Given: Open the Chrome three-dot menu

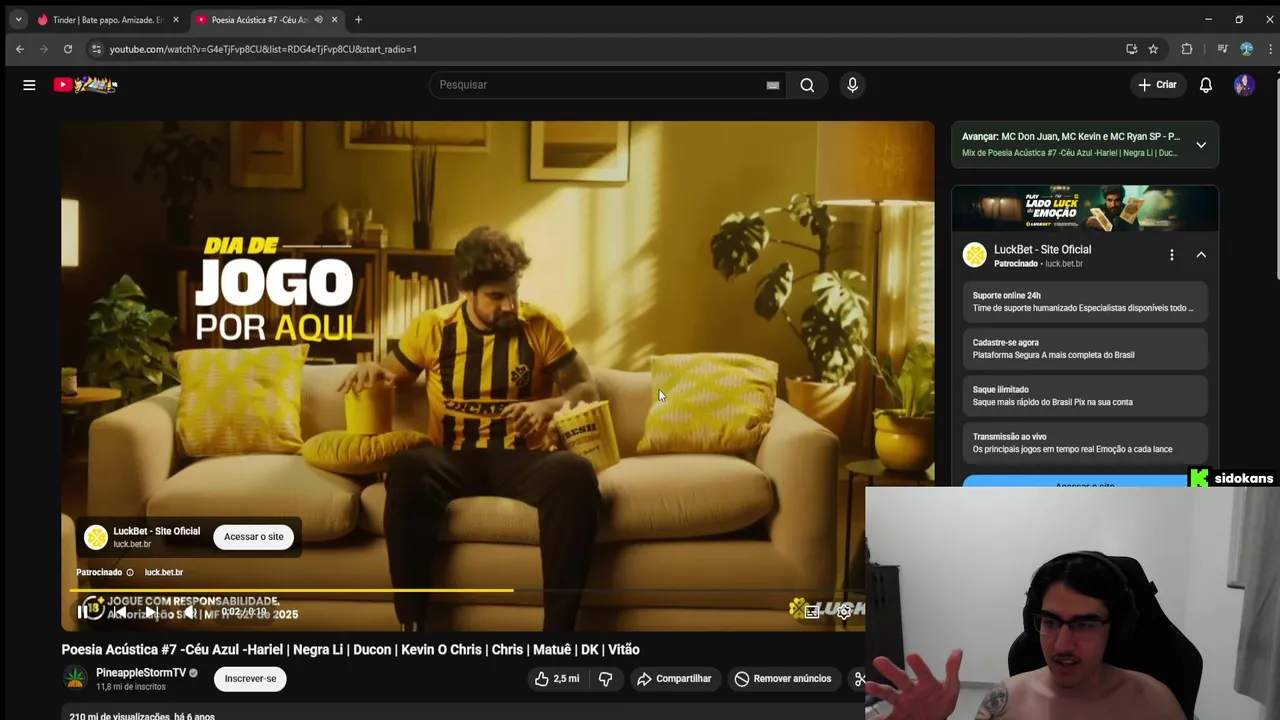Looking at the screenshot, I should (1270, 49).
